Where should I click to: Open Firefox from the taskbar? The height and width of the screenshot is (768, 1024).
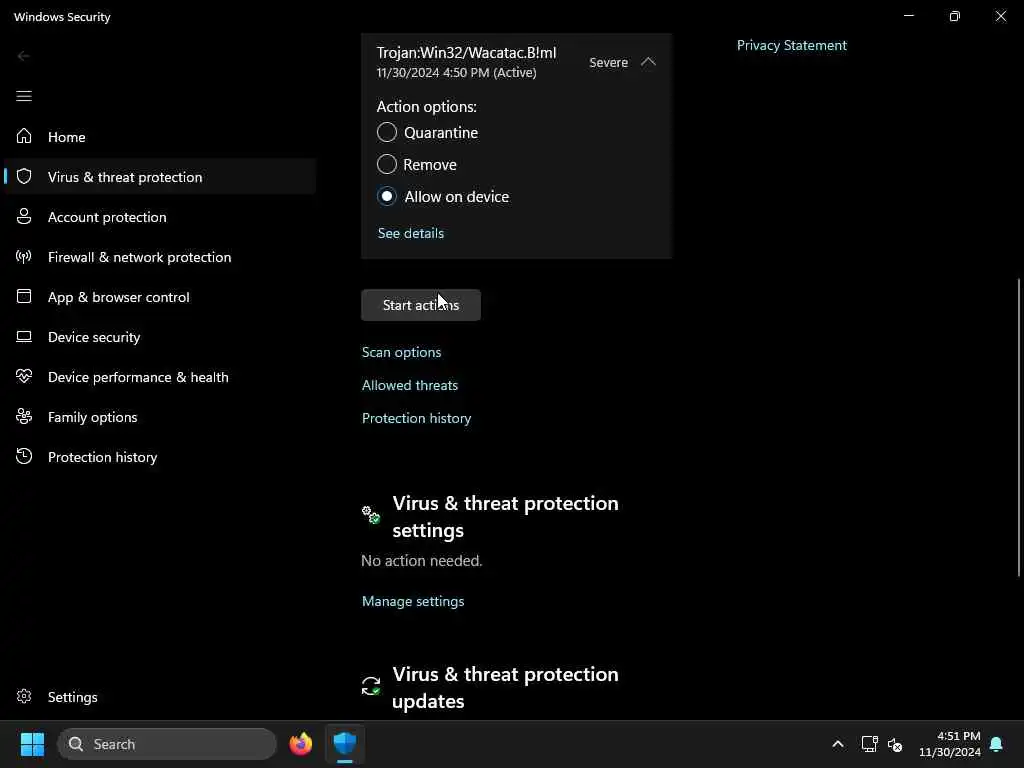pos(300,744)
